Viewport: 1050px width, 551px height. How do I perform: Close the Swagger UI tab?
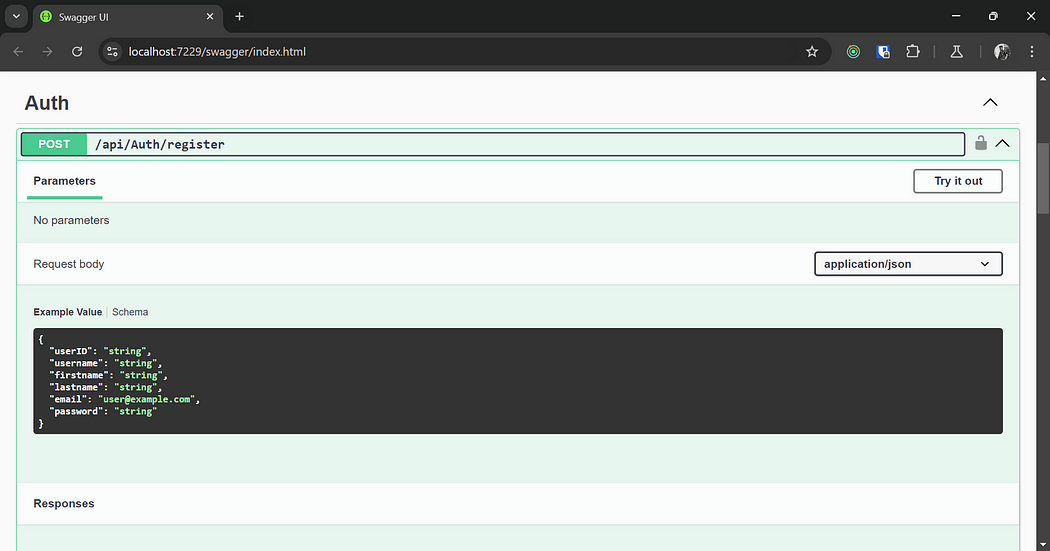coord(210,16)
